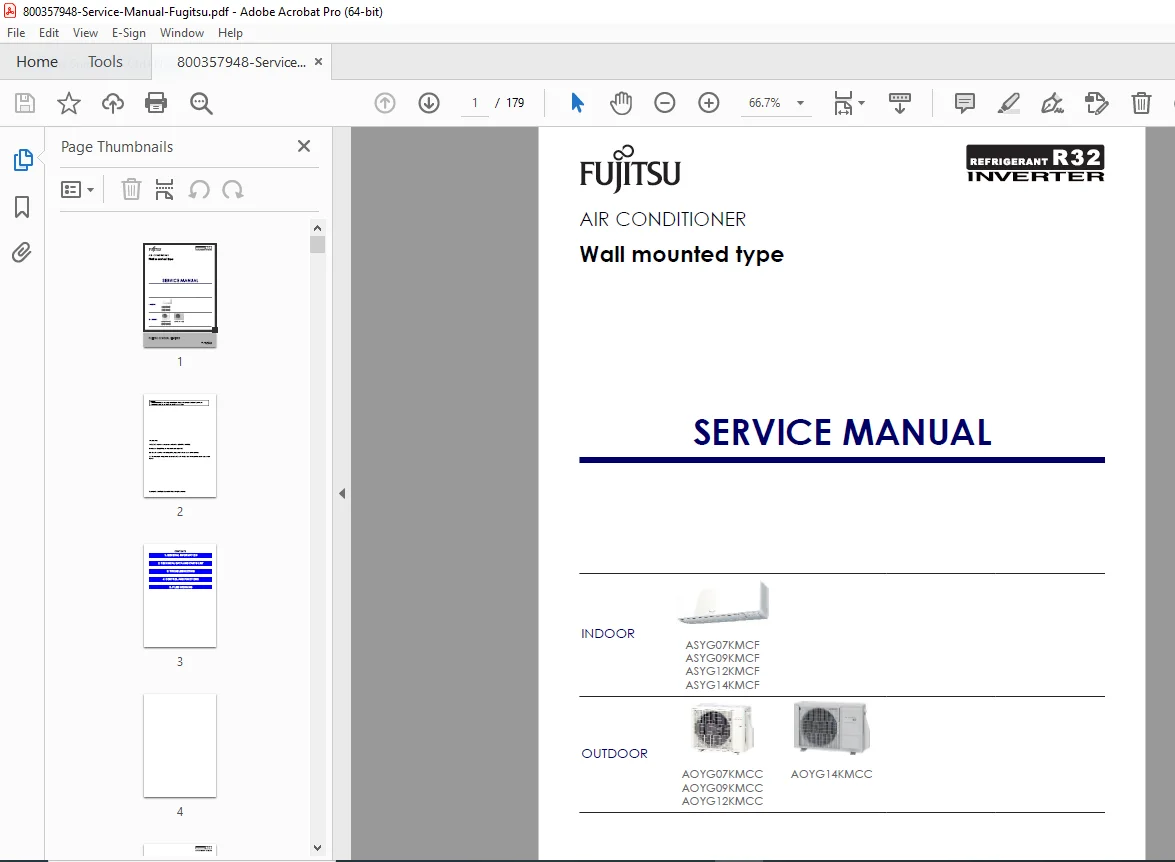The width and height of the screenshot is (1175, 862).
Task: Click the Save file icon
Action: (25, 103)
